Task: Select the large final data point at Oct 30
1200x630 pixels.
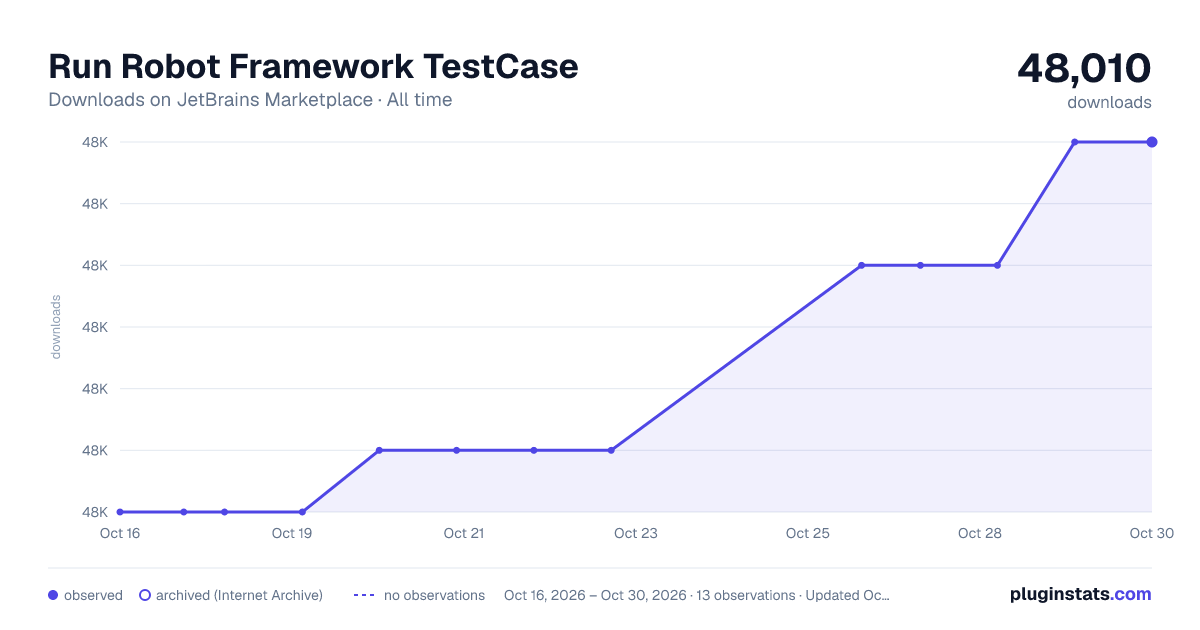Action: (1152, 142)
